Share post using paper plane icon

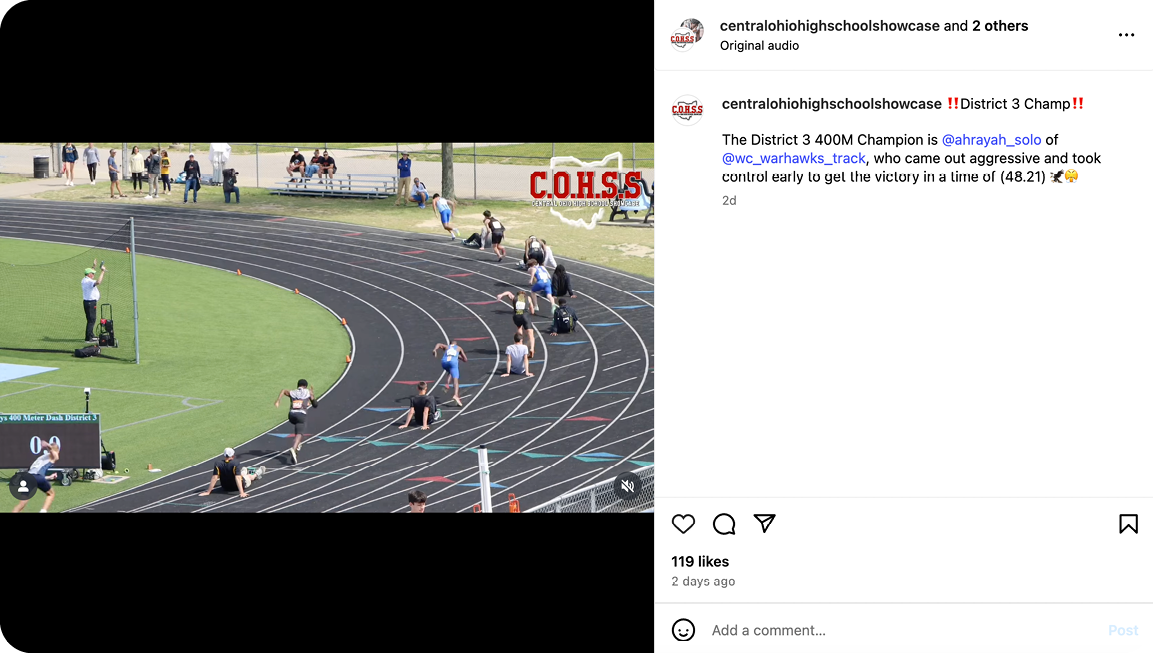pos(765,523)
